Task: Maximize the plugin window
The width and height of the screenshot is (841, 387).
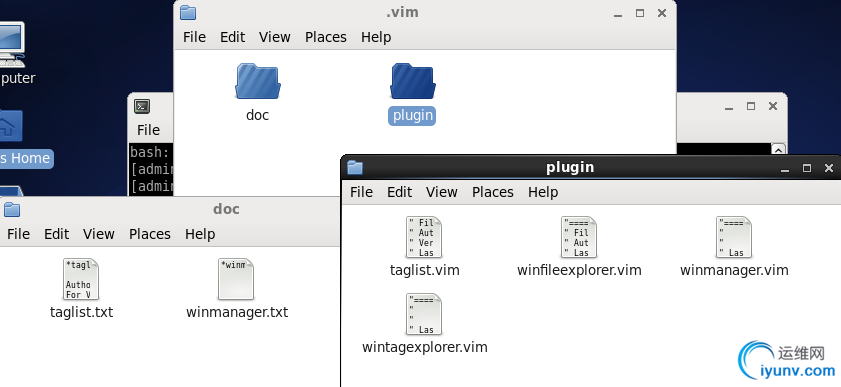Action: point(807,168)
